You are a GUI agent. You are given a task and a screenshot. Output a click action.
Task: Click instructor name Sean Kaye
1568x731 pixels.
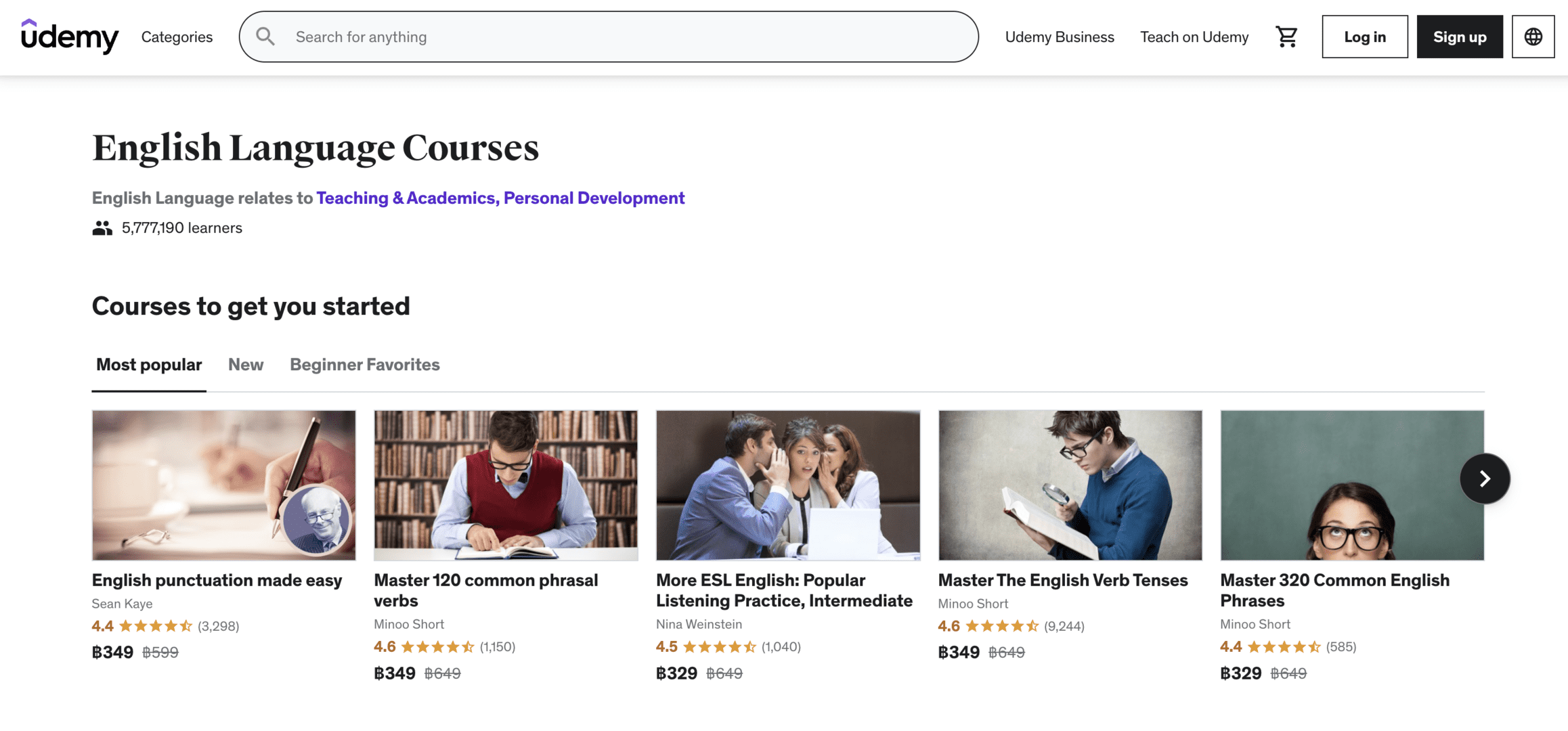click(123, 604)
